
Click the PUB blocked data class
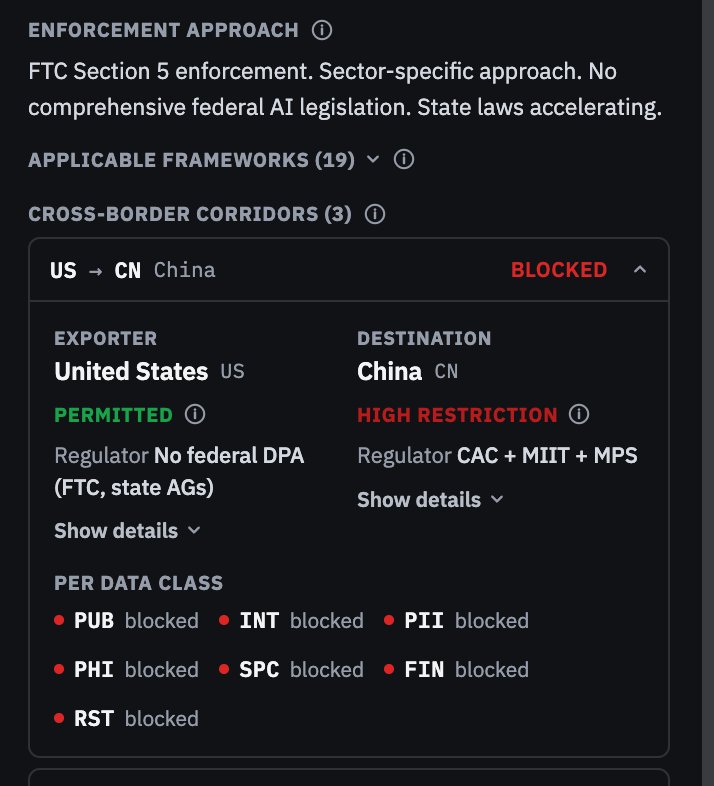click(x=127, y=621)
